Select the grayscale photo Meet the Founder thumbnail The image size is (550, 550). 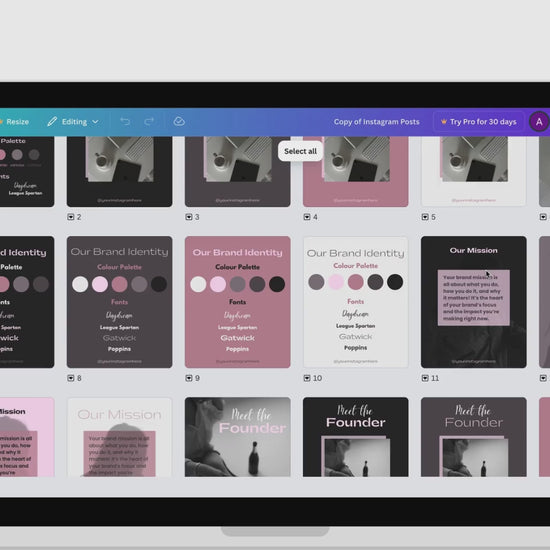pyautogui.click(x=237, y=437)
